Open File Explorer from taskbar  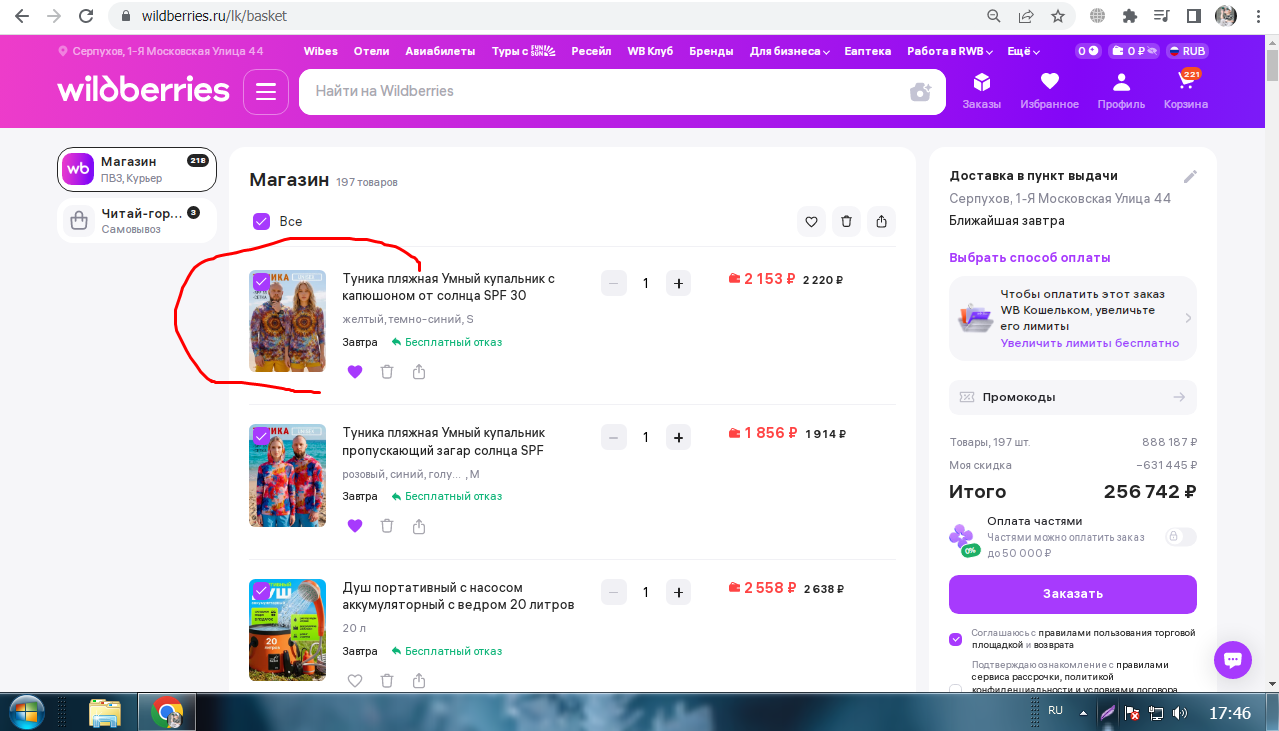pos(105,713)
